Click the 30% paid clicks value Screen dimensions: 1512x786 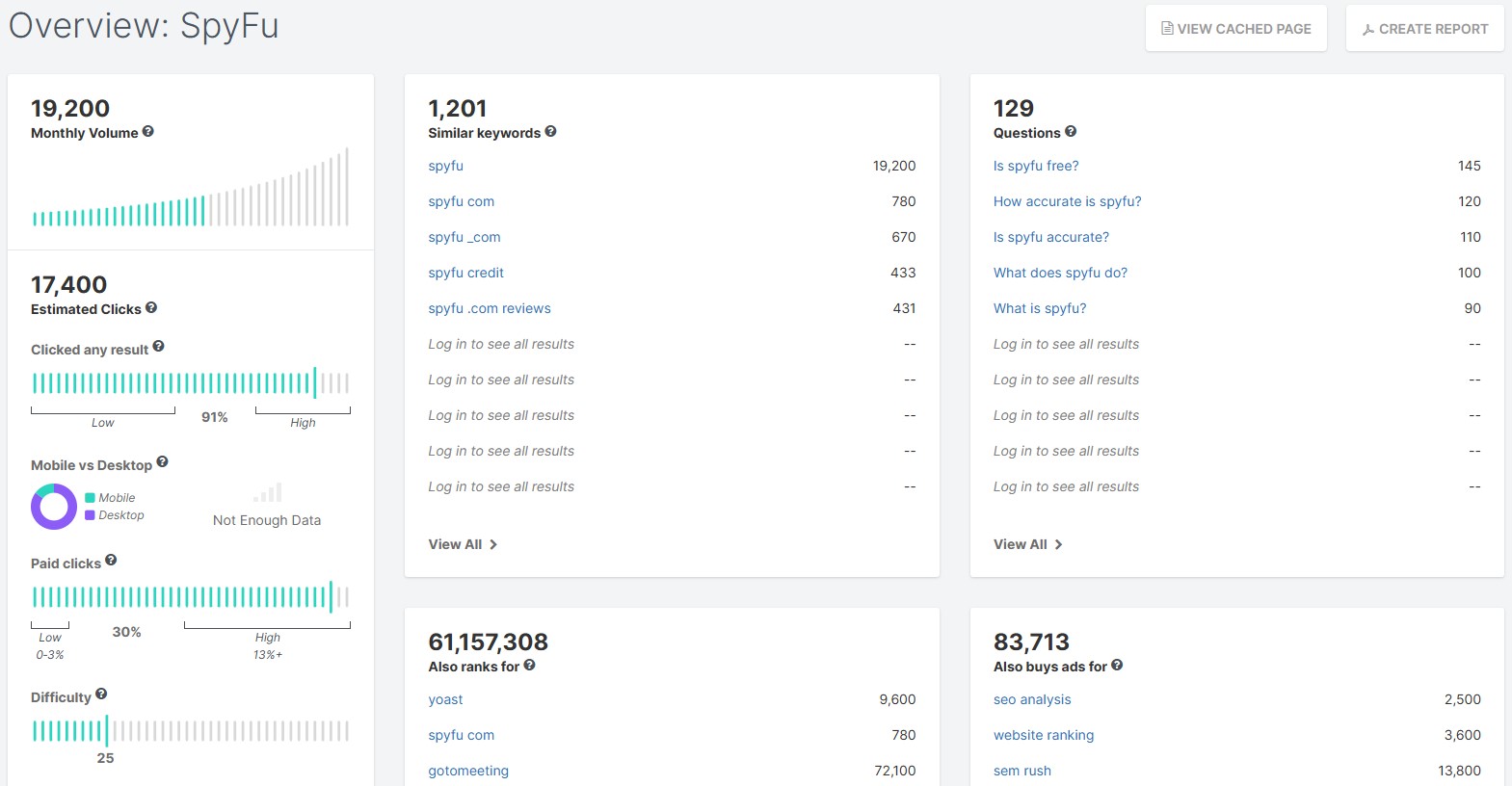pyautogui.click(x=127, y=632)
